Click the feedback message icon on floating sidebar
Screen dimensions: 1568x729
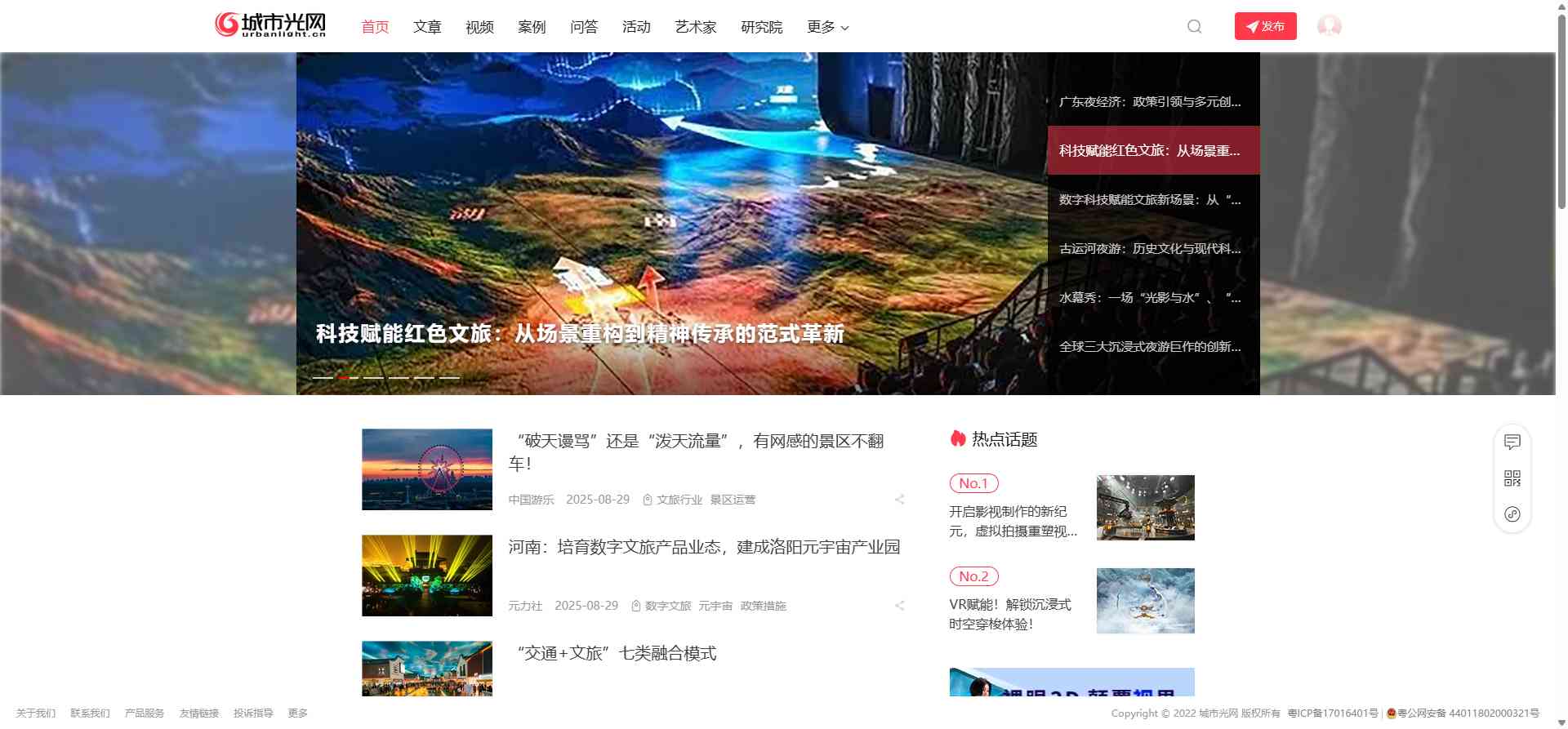1512,442
